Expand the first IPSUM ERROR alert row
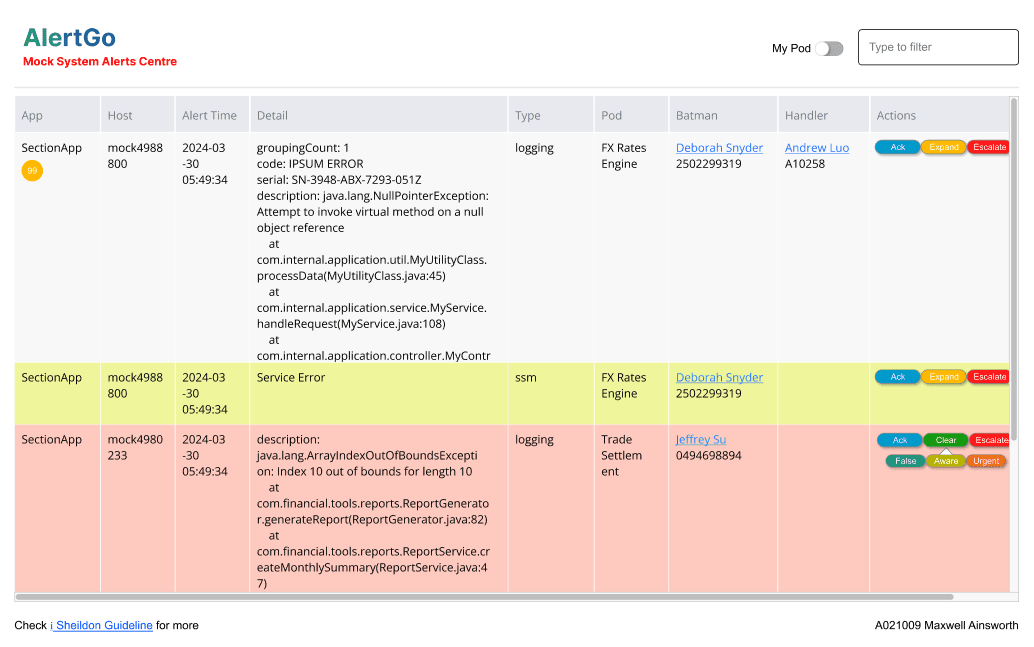Screen dimensions: 1034x647 click(944, 147)
